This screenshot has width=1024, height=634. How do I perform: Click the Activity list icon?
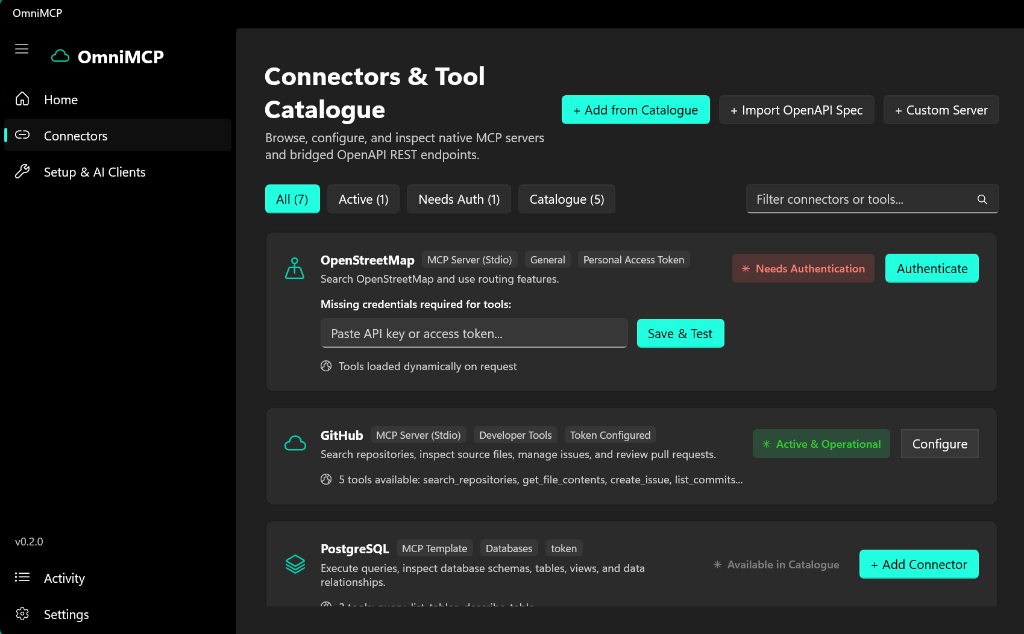[x=22, y=577]
